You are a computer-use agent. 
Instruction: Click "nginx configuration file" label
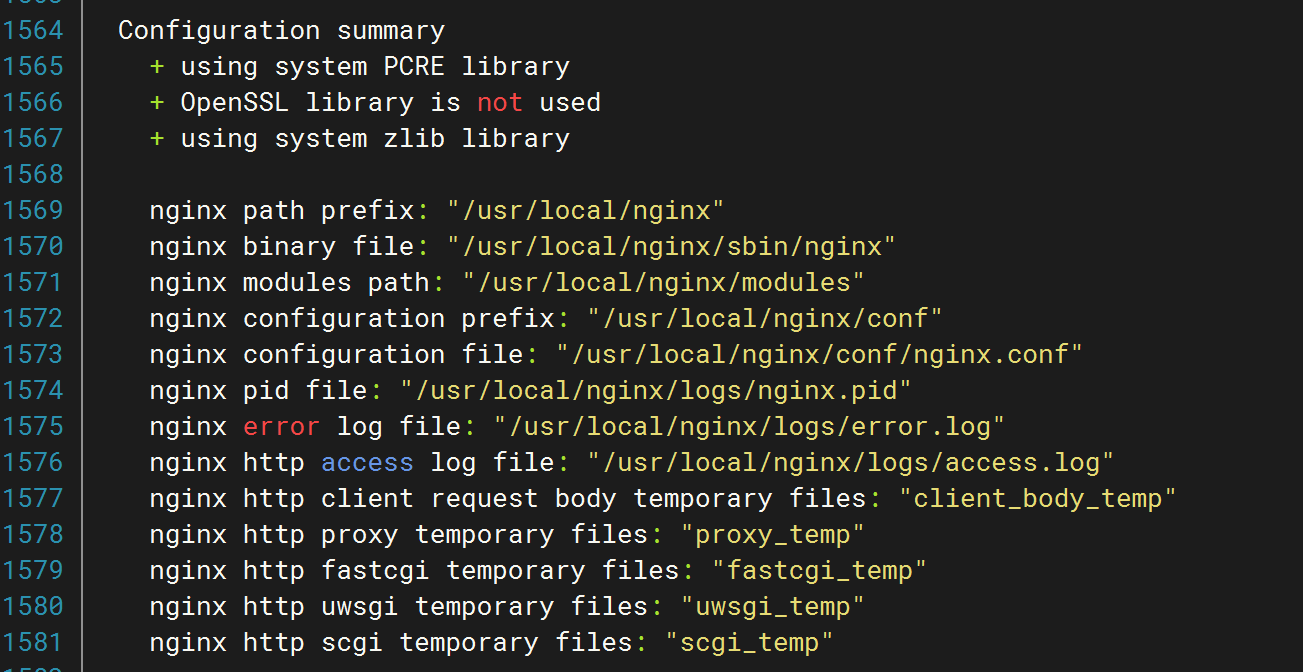(x=337, y=355)
